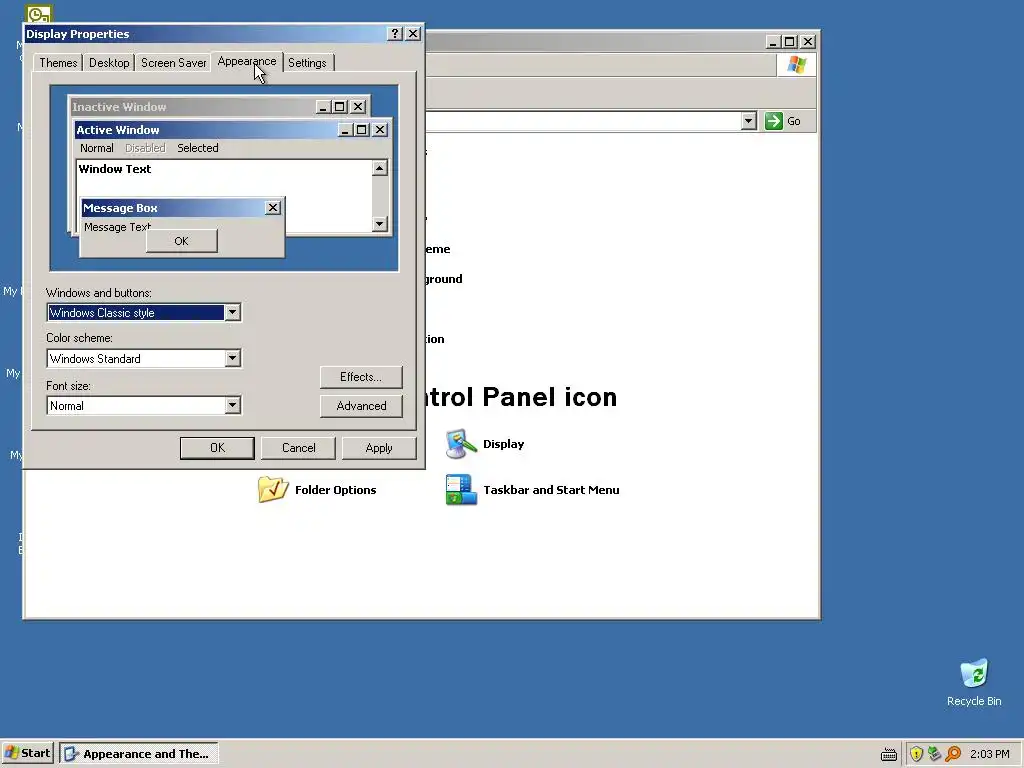Open the Start menu

(x=28, y=753)
